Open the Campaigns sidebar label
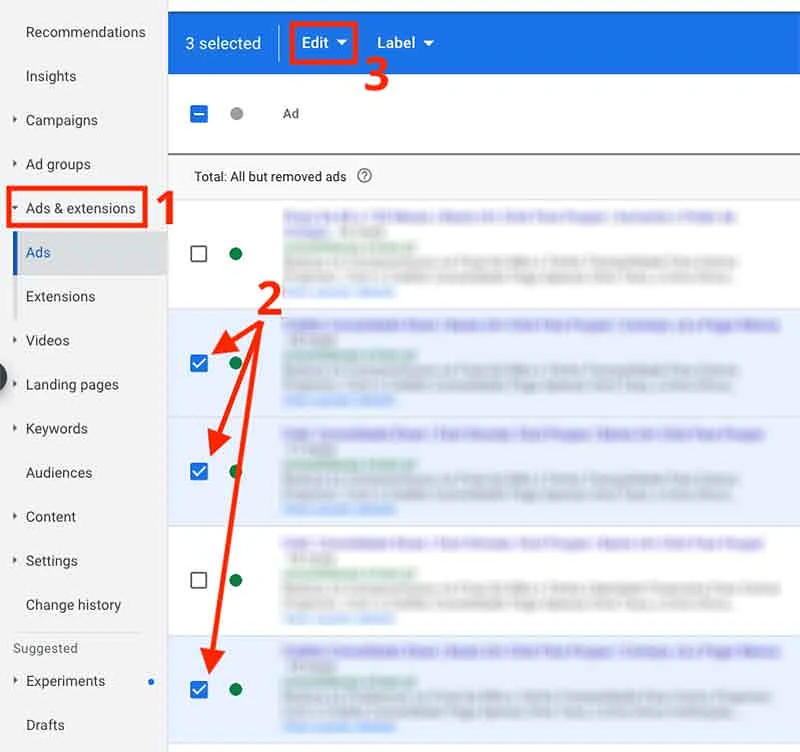Viewport: 800px width, 752px height. 62,120
